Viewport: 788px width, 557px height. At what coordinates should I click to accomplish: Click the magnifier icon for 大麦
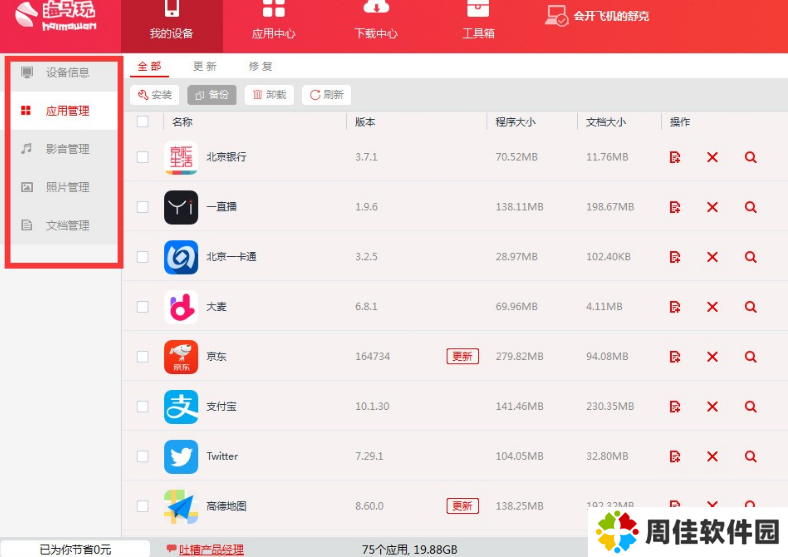point(750,307)
